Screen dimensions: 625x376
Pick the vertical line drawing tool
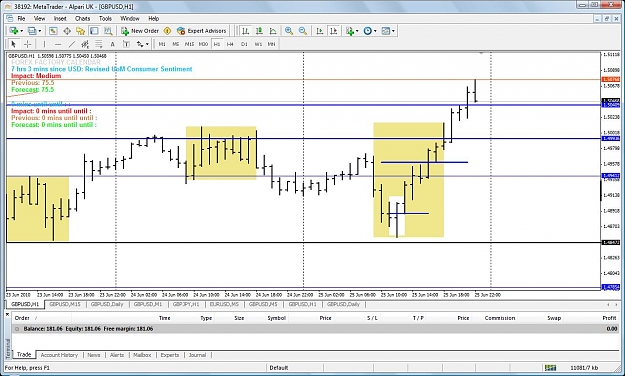pyautogui.click(x=44, y=44)
